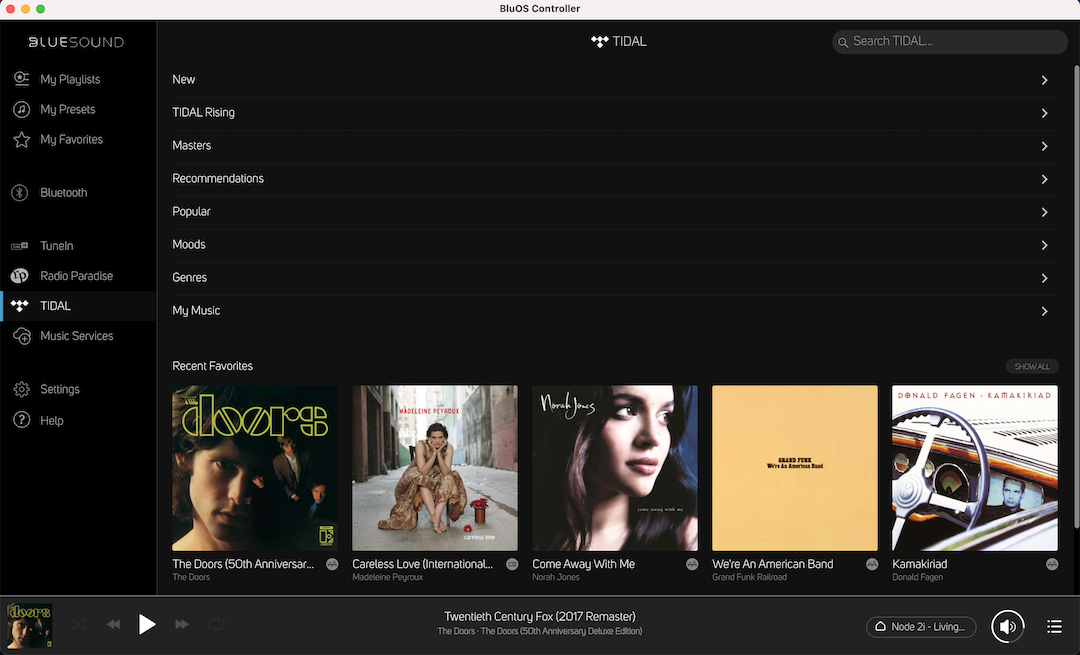Skip to the next track

tap(182, 625)
